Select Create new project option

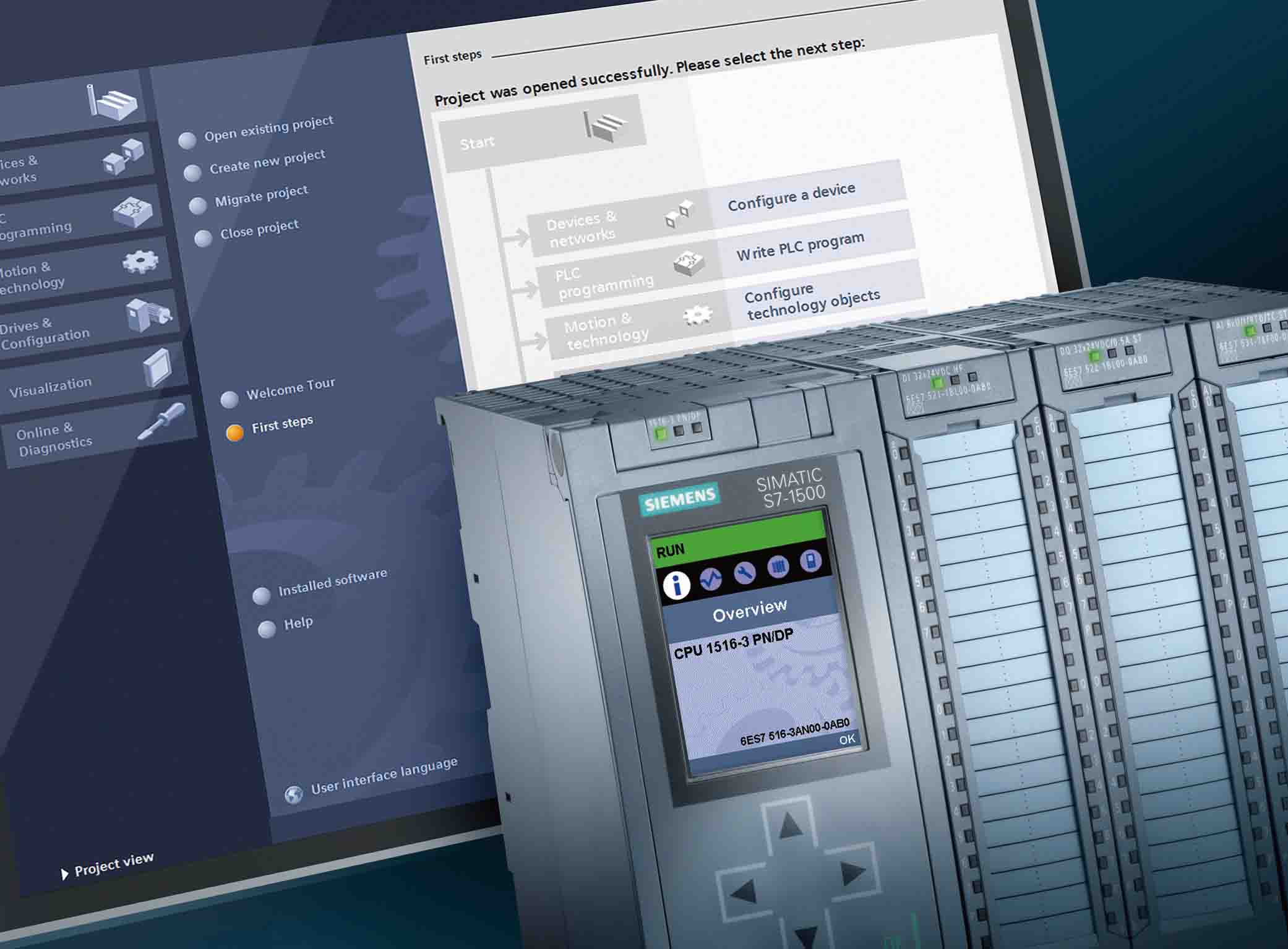coord(267,161)
